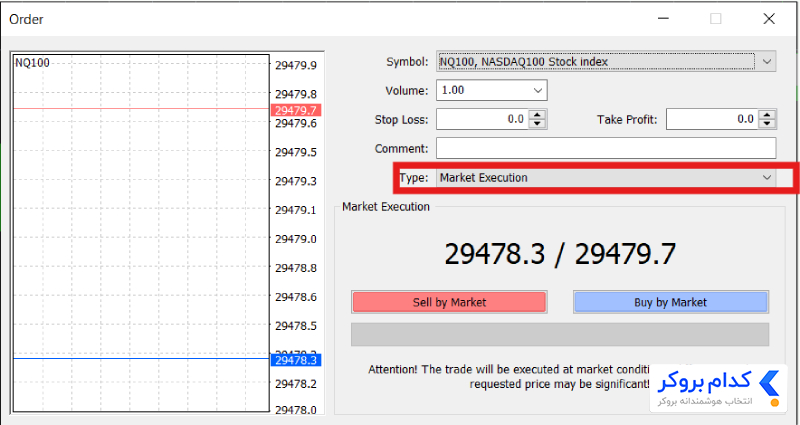This screenshot has height=425, width=800.
Task: Open the Symbol dropdown arrow
Action: pos(766,62)
